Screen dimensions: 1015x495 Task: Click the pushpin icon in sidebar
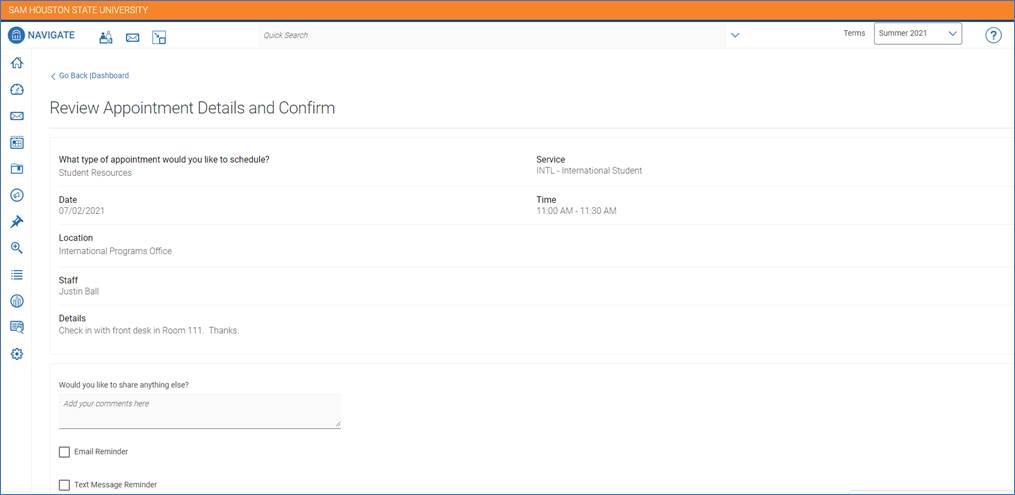point(16,222)
